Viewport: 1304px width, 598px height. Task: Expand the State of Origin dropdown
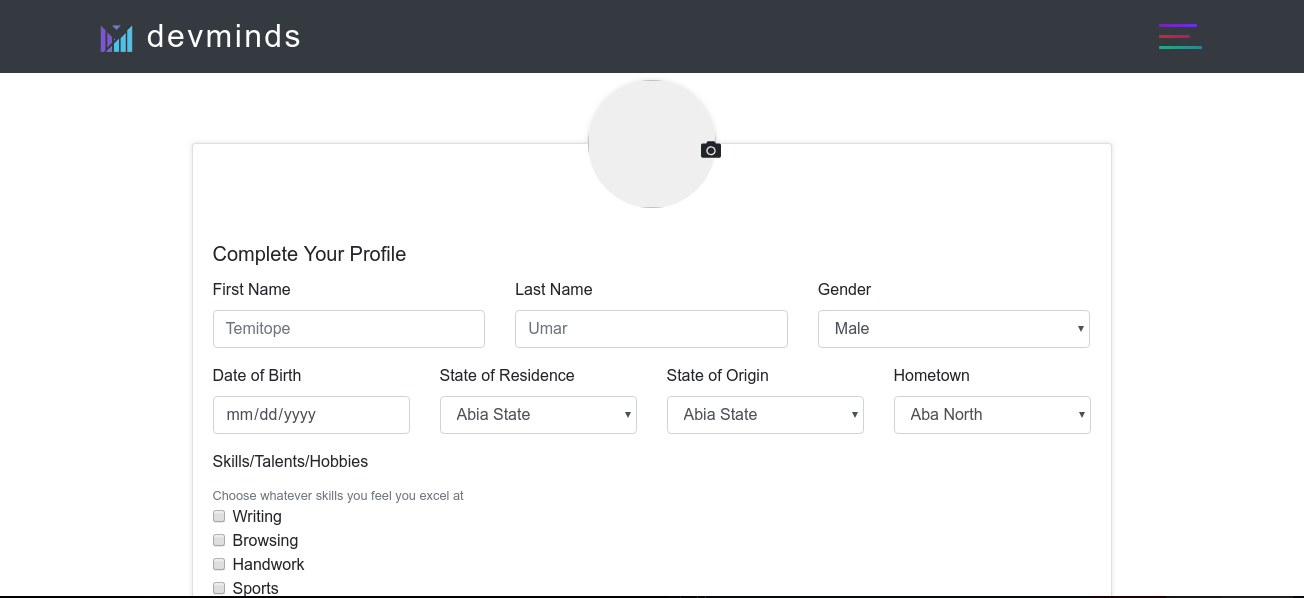click(x=765, y=415)
